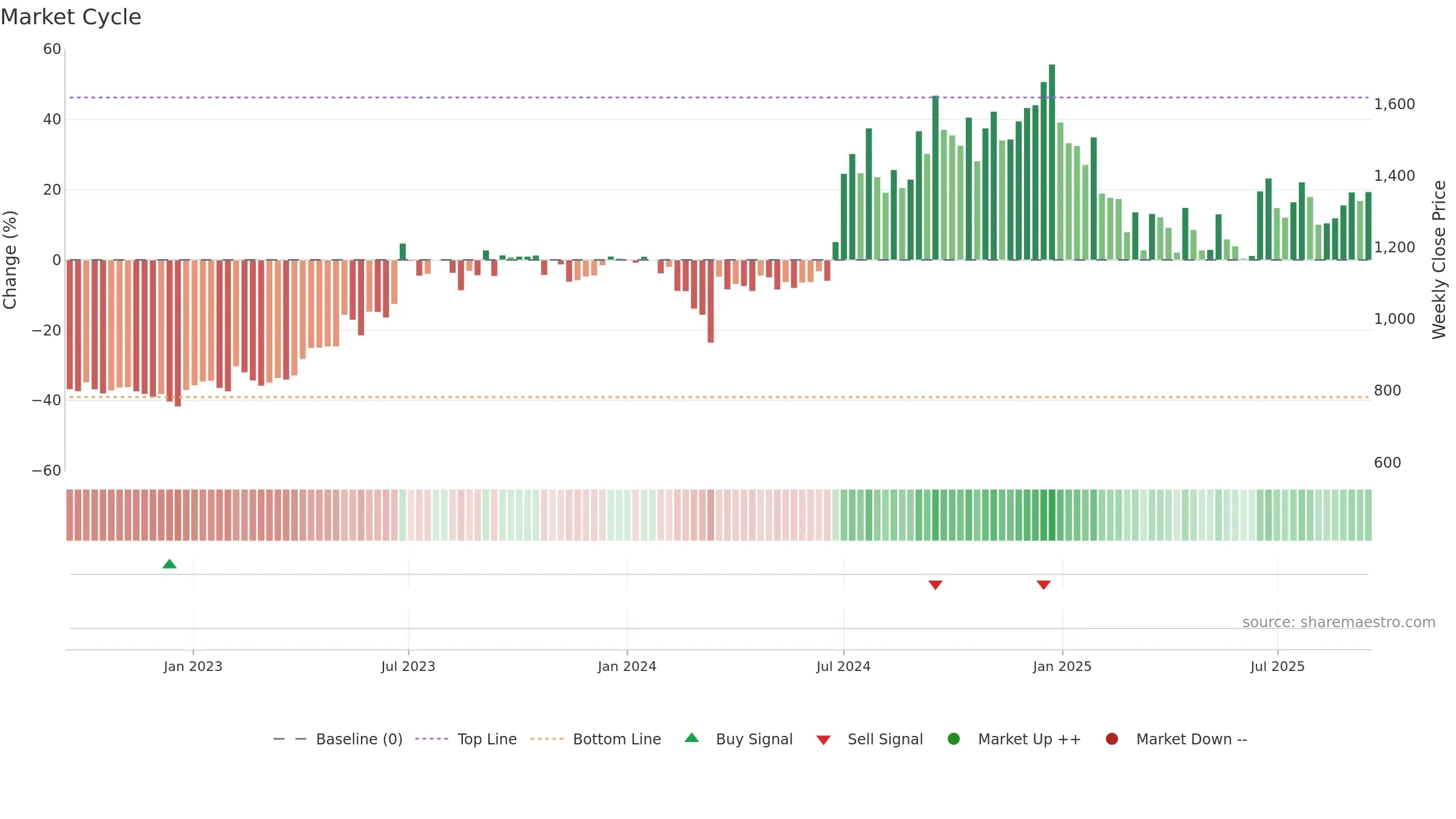Click the first red Sell Signal marker
The image size is (1456, 819).
(935, 585)
